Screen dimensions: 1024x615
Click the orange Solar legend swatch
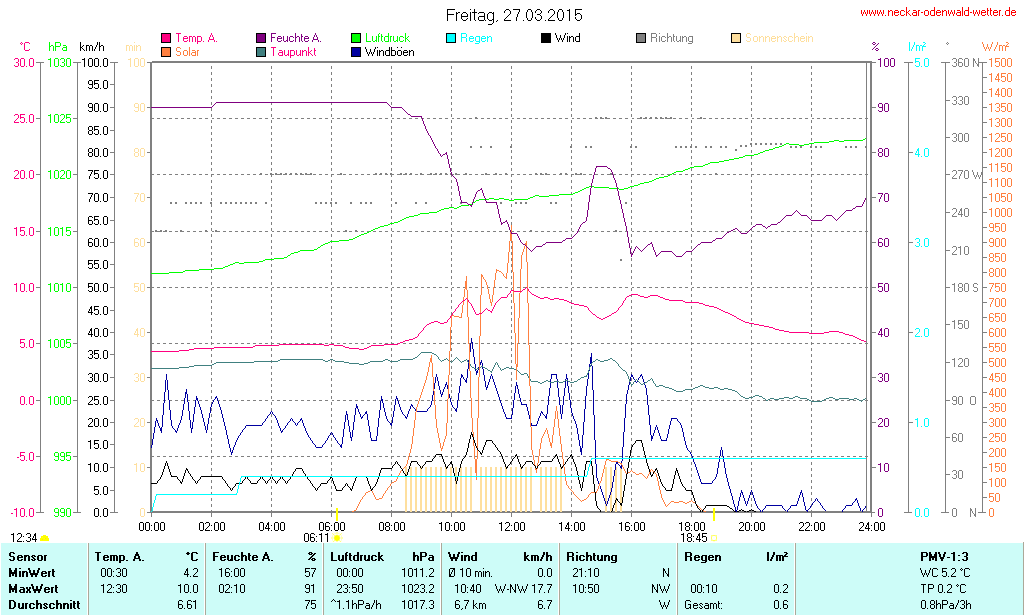click(x=166, y=52)
